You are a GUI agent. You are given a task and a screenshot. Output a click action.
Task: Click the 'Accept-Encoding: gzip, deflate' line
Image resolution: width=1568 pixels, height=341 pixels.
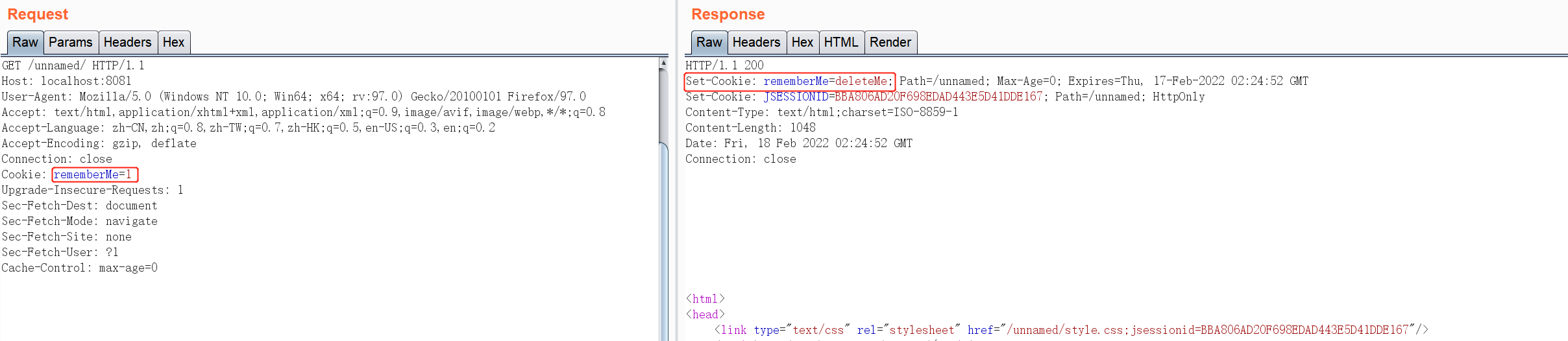(x=99, y=143)
